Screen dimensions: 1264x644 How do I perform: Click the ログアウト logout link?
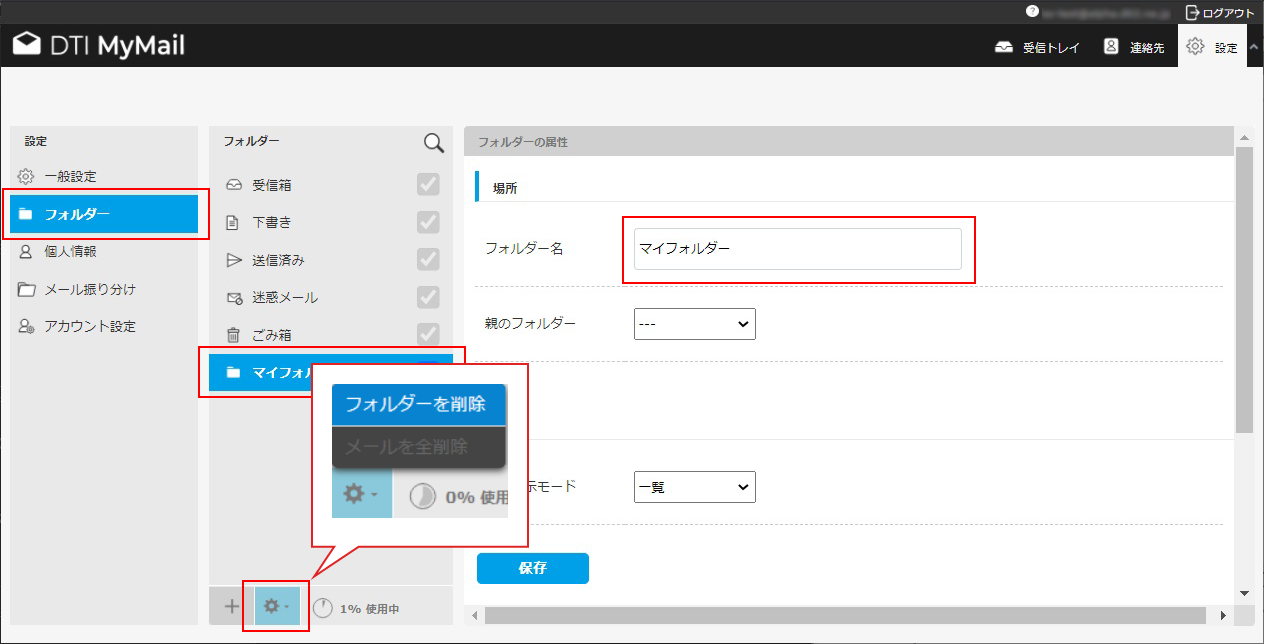tap(1219, 13)
